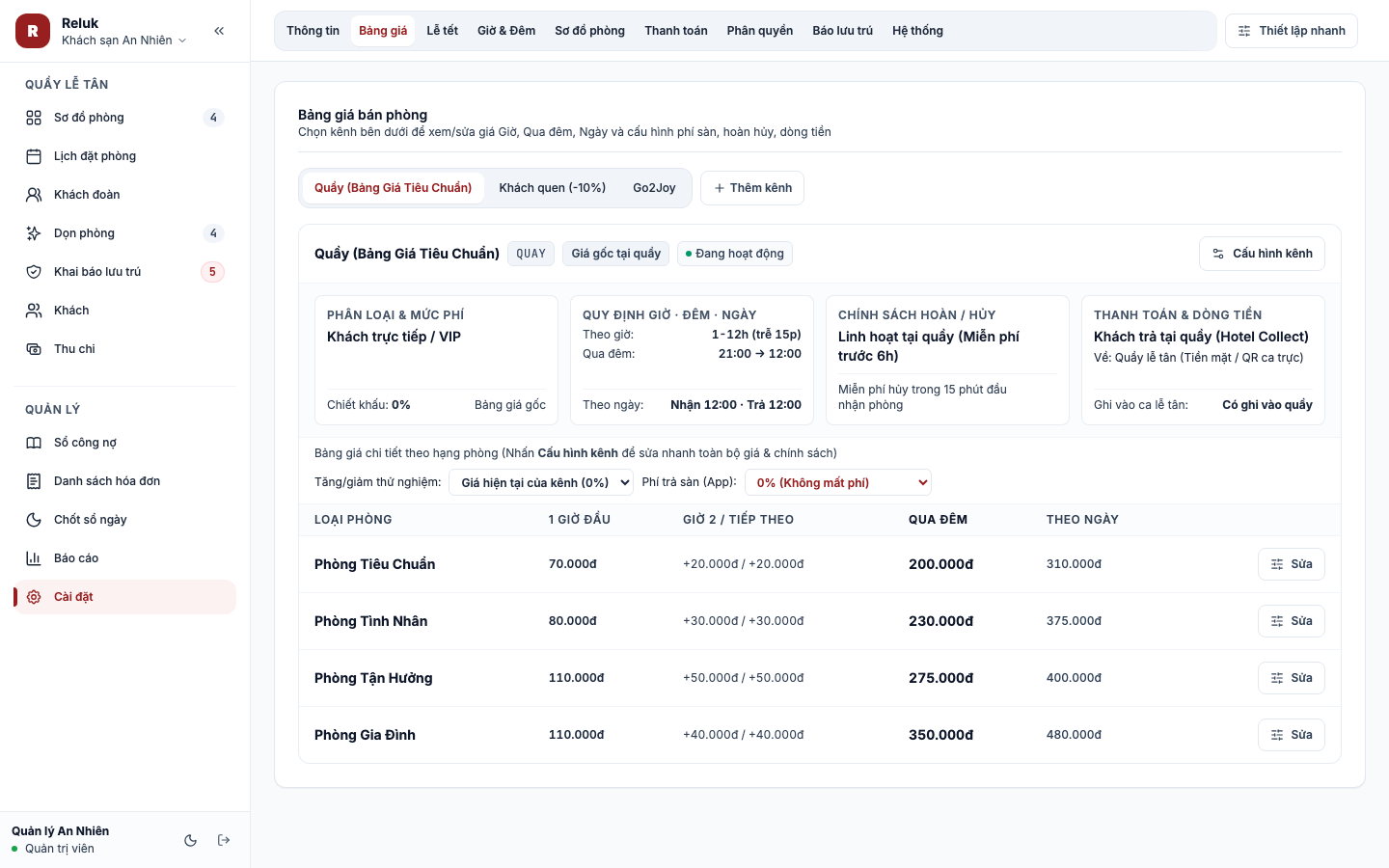Open the Báo lưu trú tab

pos(842,31)
